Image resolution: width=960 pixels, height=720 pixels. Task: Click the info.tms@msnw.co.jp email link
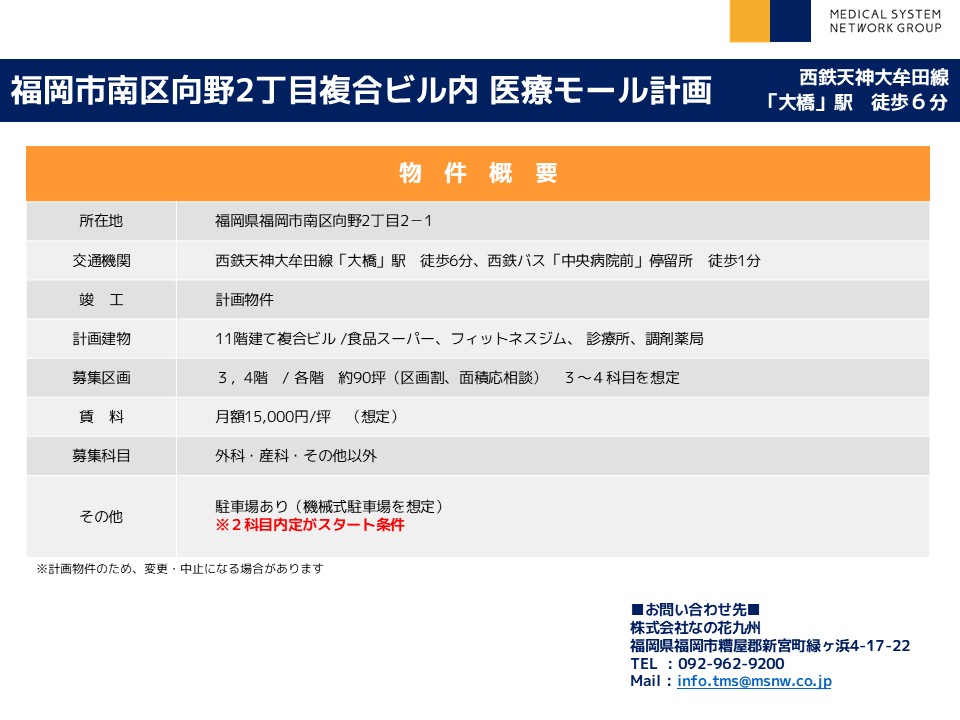(754, 681)
